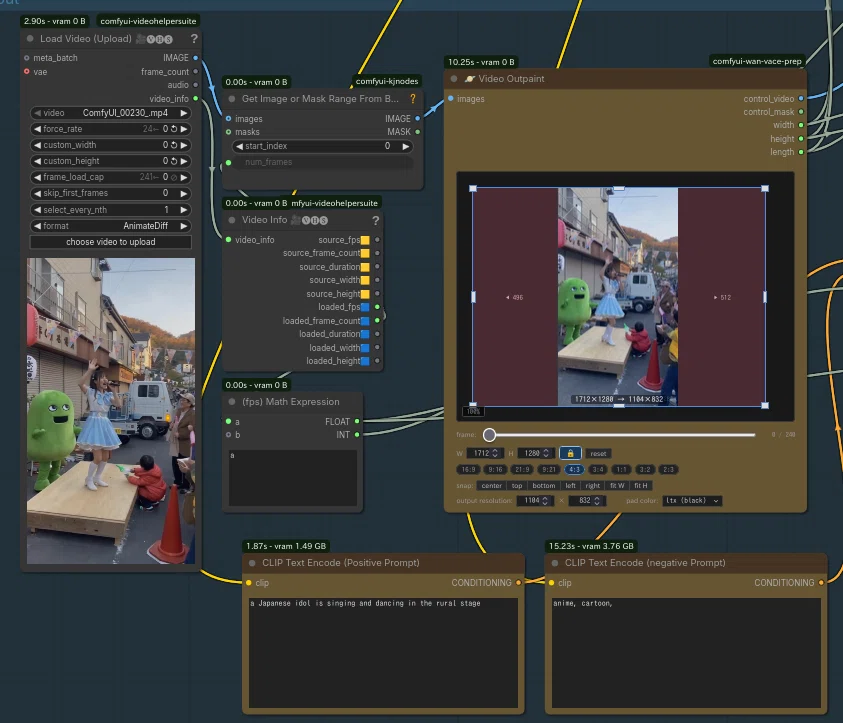The width and height of the screenshot is (843, 723).
Task: Select the 16:9 aspect ratio
Action: point(468,469)
